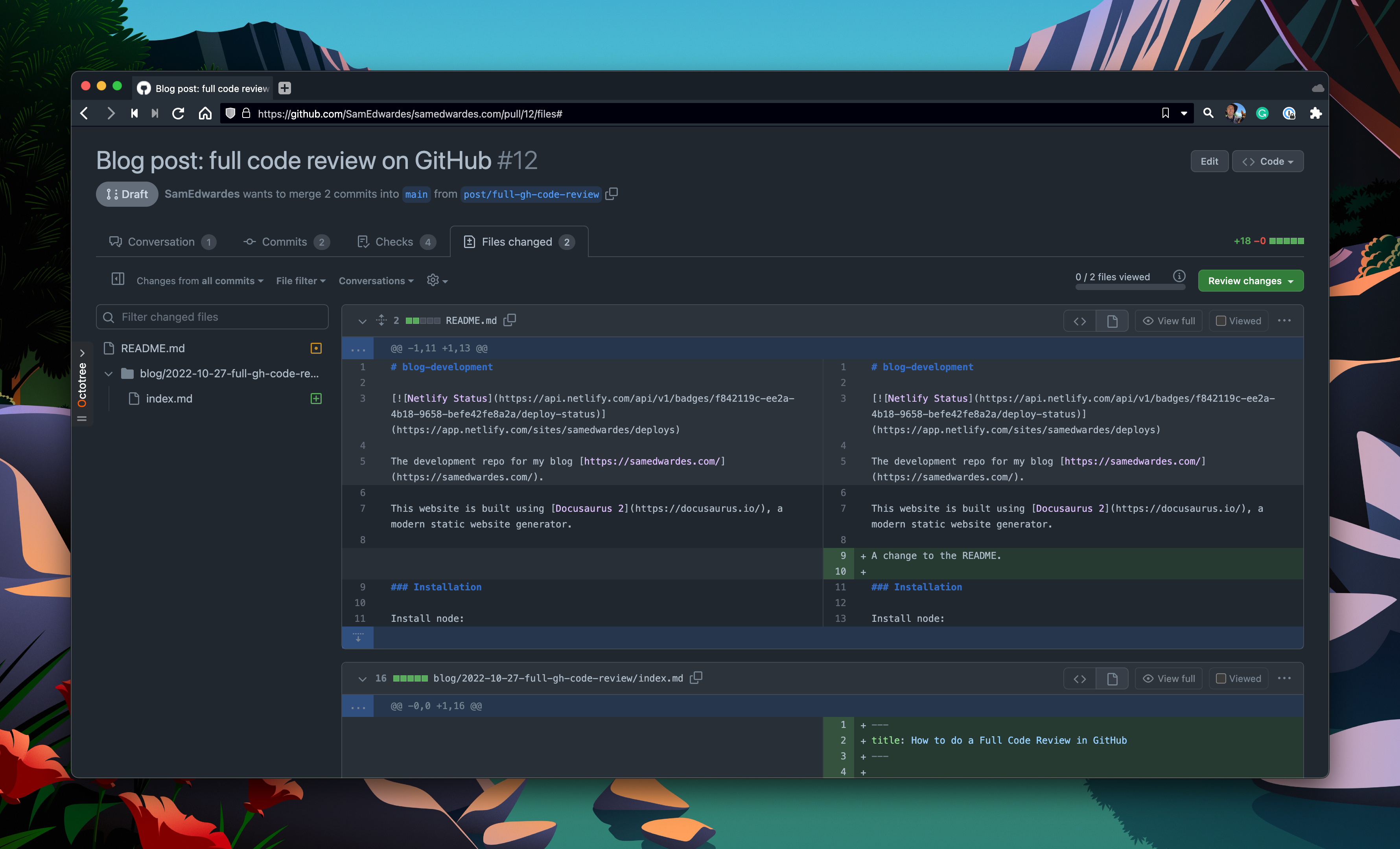Viewport: 1400px width, 849px height.
Task: Copy the README.md file path
Action: pyautogui.click(x=509, y=320)
